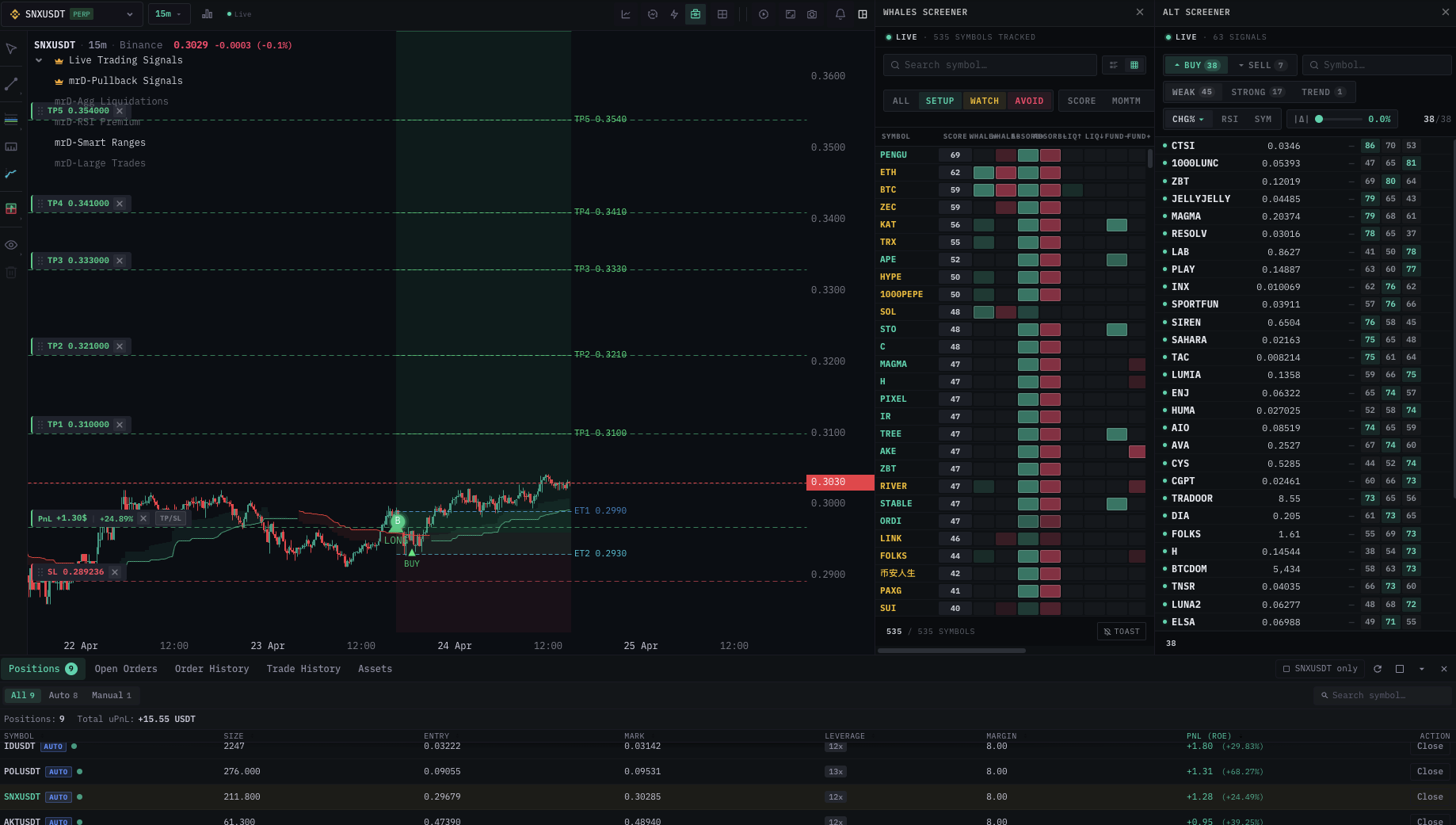Toggle drawings visibility eye icon
Image resolution: width=1456 pixels, height=825 pixels.
[x=11, y=245]
